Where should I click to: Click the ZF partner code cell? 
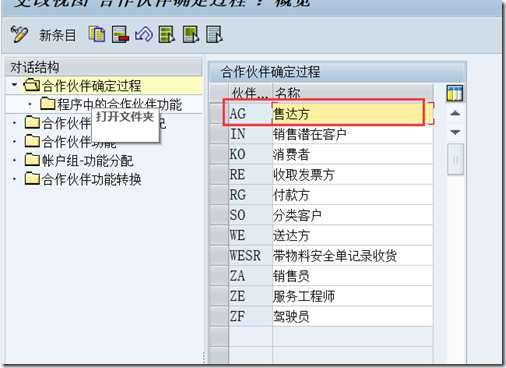(x=250, y=317)
